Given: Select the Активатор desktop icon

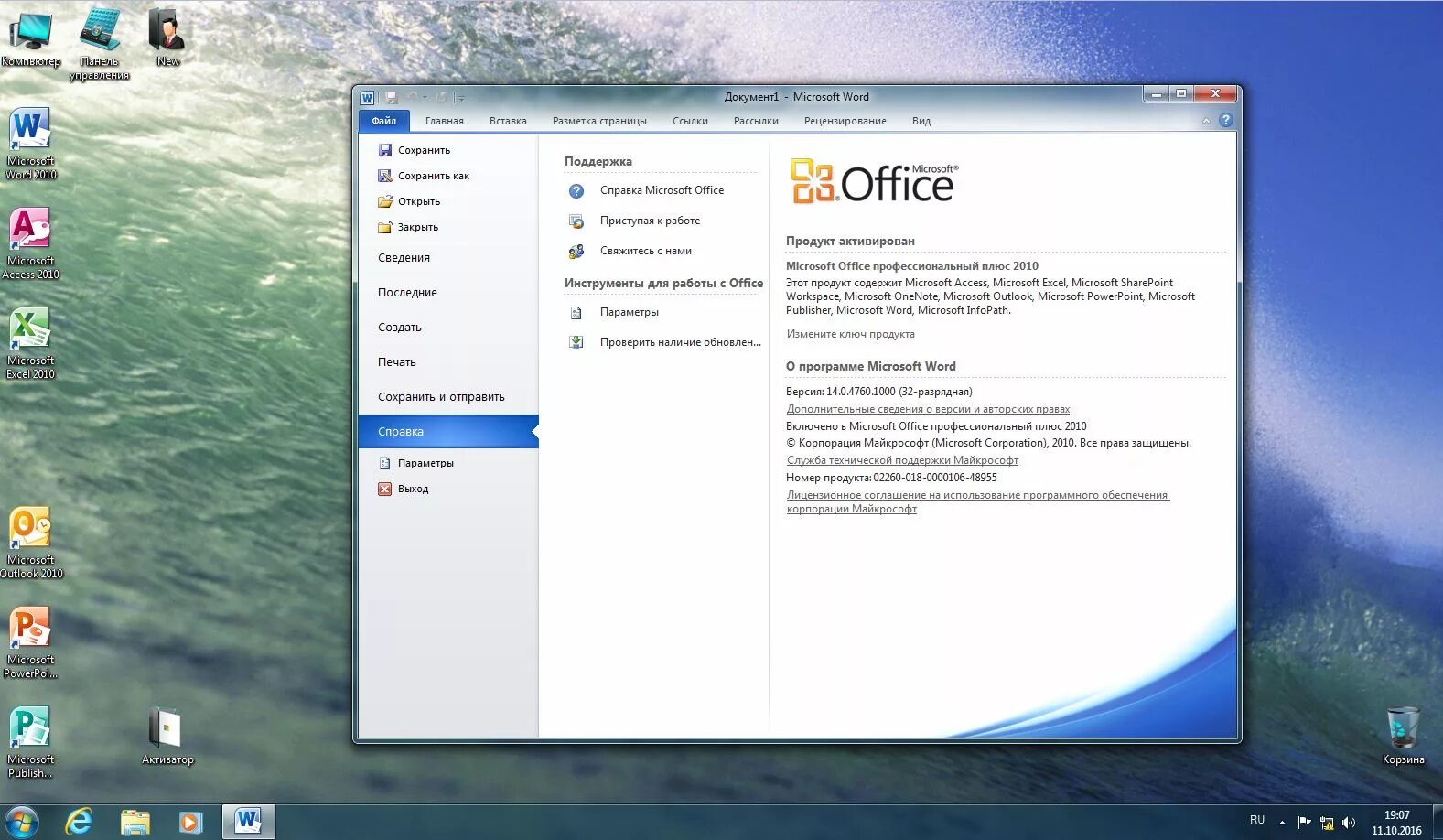Looking at the screenshot, I should pos(167,736).
